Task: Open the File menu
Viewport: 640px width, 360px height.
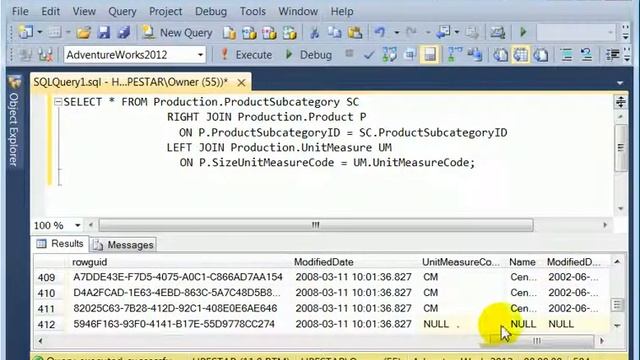Action: [20, 11]
